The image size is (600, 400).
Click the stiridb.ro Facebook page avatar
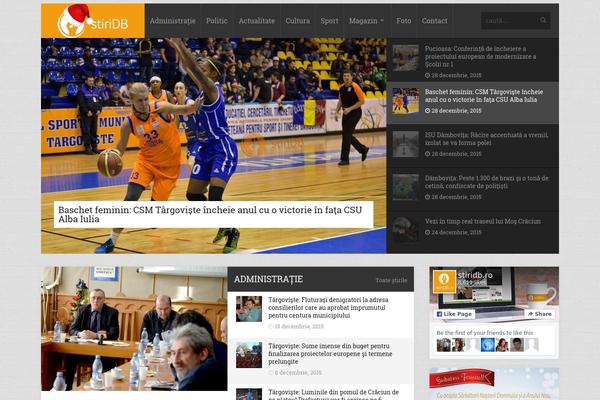444,281
